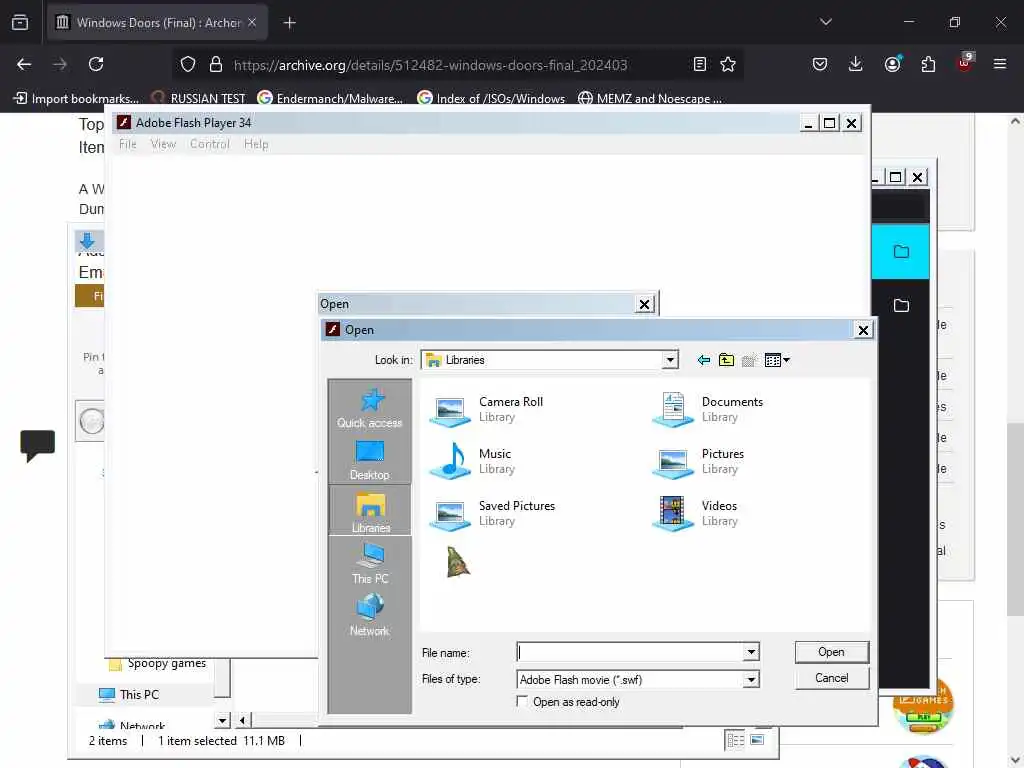The image size is (1024, 768).
Task: Enable Open as read-only checkbox
Action: 522,701
